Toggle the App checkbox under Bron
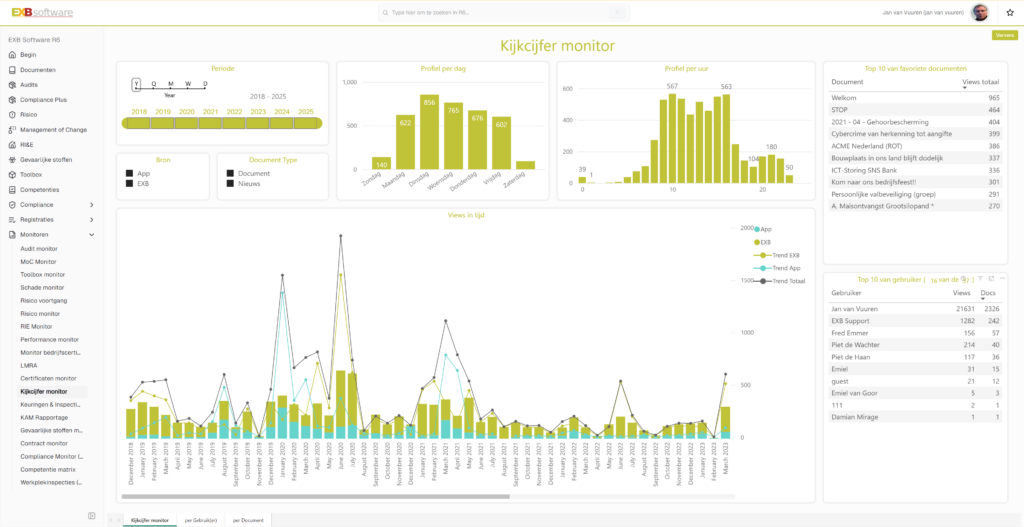Screen dimensions: 1024x527 (129, 174)
